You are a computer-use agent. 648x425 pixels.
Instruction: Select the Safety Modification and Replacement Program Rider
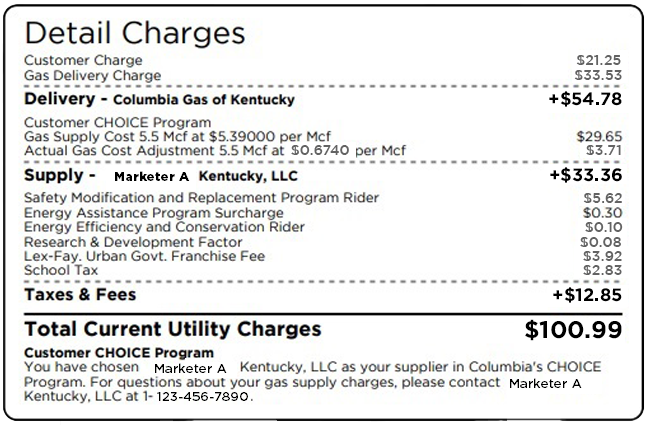pos(201,198)
